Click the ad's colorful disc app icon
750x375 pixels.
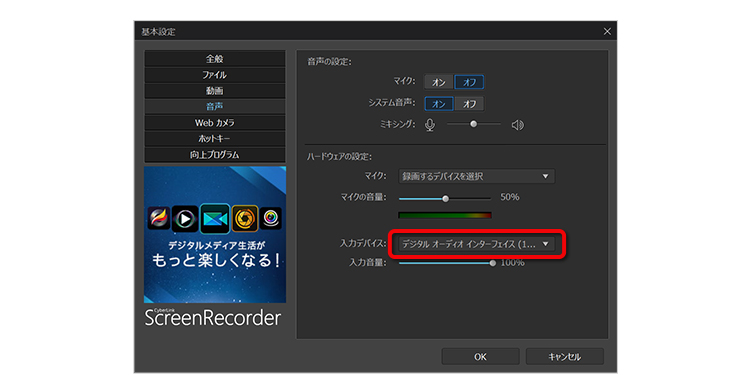coord(271,219)
